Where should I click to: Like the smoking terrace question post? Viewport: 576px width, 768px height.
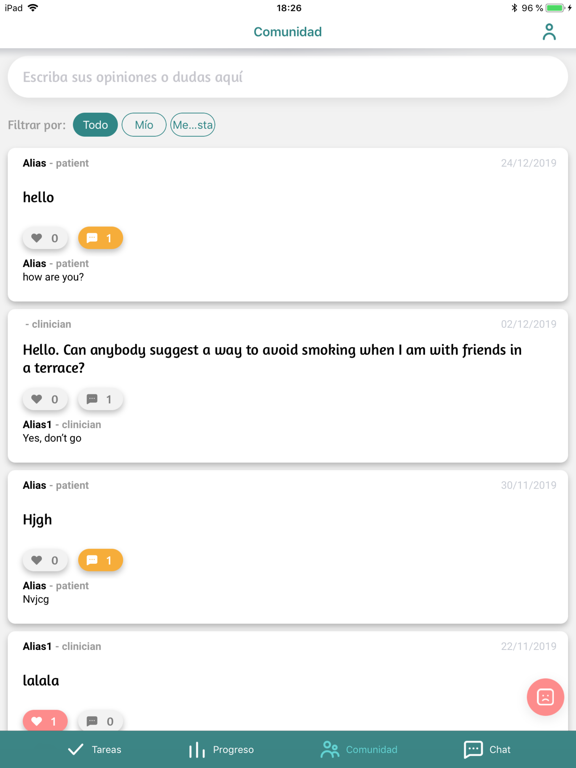coord(45,399)
